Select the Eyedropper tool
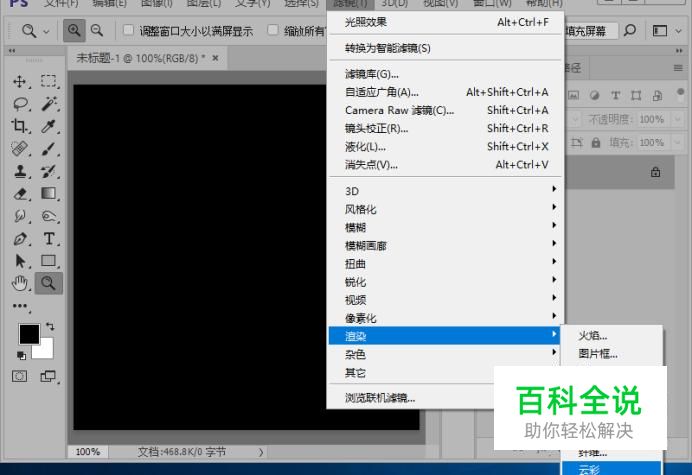Screen dimensions: 692x475 tap(49, 126)
